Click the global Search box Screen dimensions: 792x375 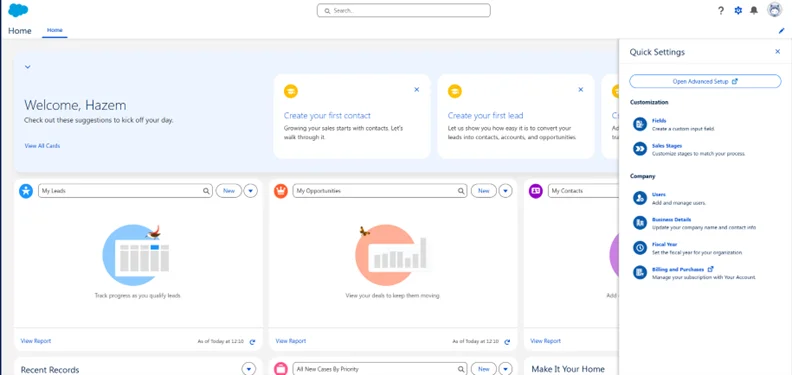(x=404, y=10)
